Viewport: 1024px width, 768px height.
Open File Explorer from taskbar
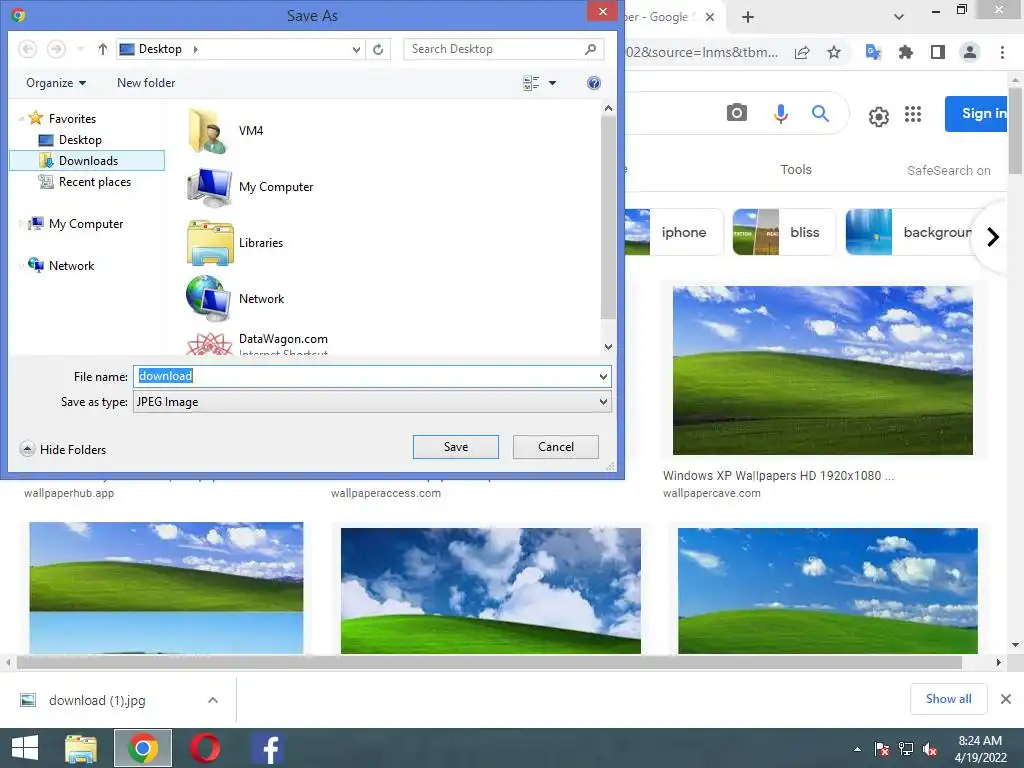tap(81, 748)
